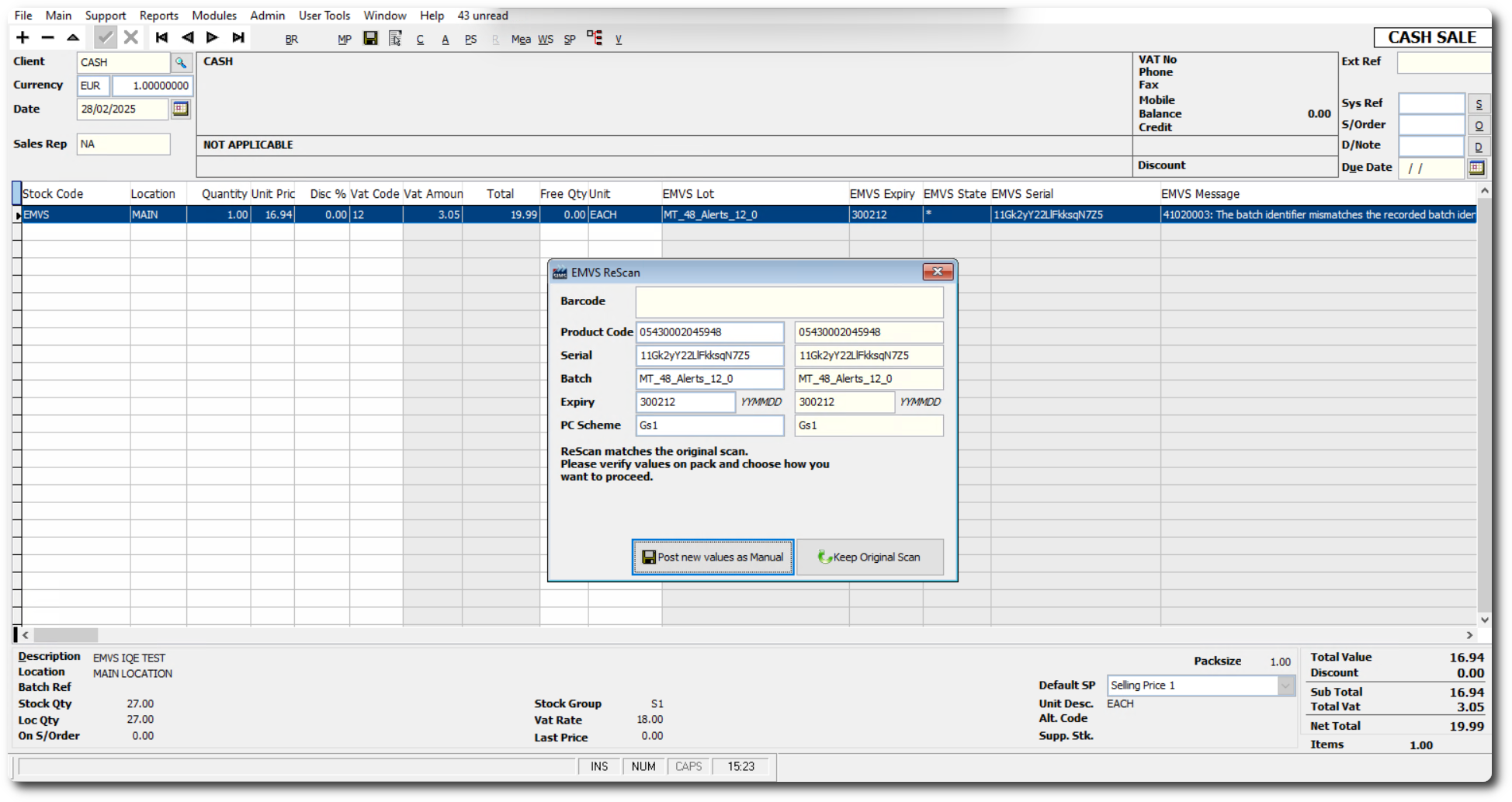Add a new record with the plus icon
The image size is (1512, 802).
pos(23,37)
